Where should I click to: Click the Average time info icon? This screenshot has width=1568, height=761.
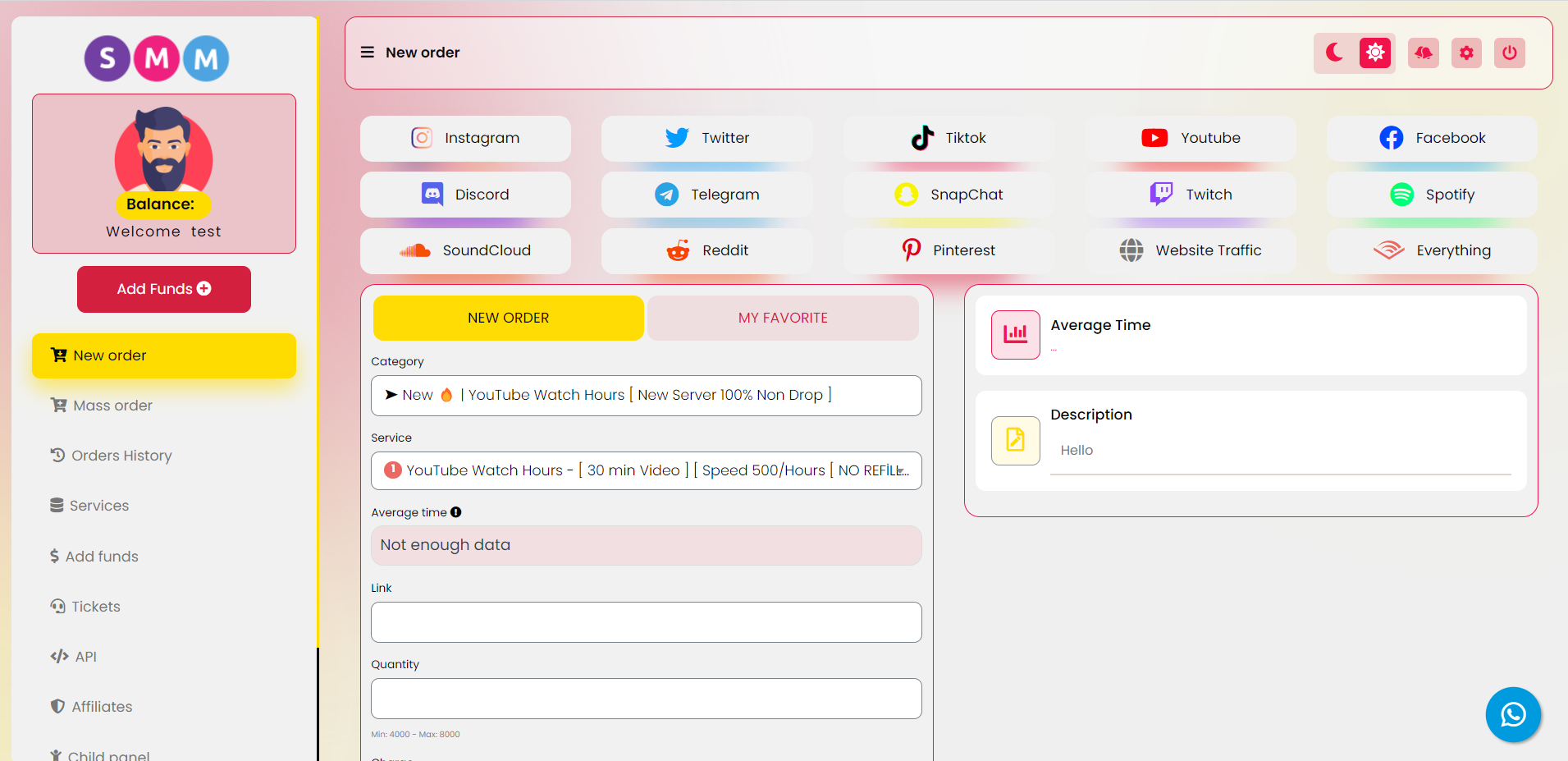tap(456, 512)
